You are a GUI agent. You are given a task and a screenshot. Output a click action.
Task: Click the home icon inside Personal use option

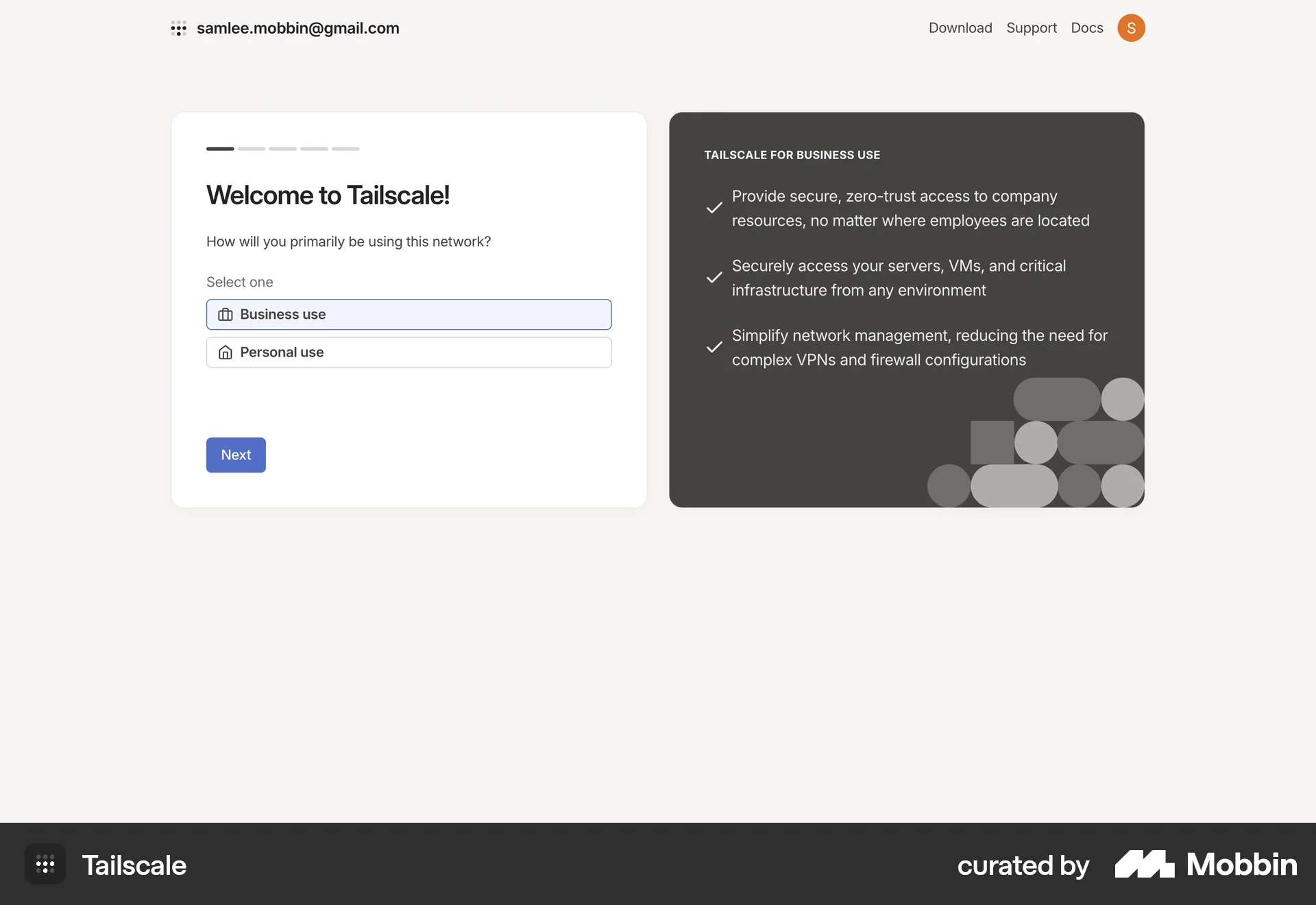pyautogui.click(x=225, y=352)
